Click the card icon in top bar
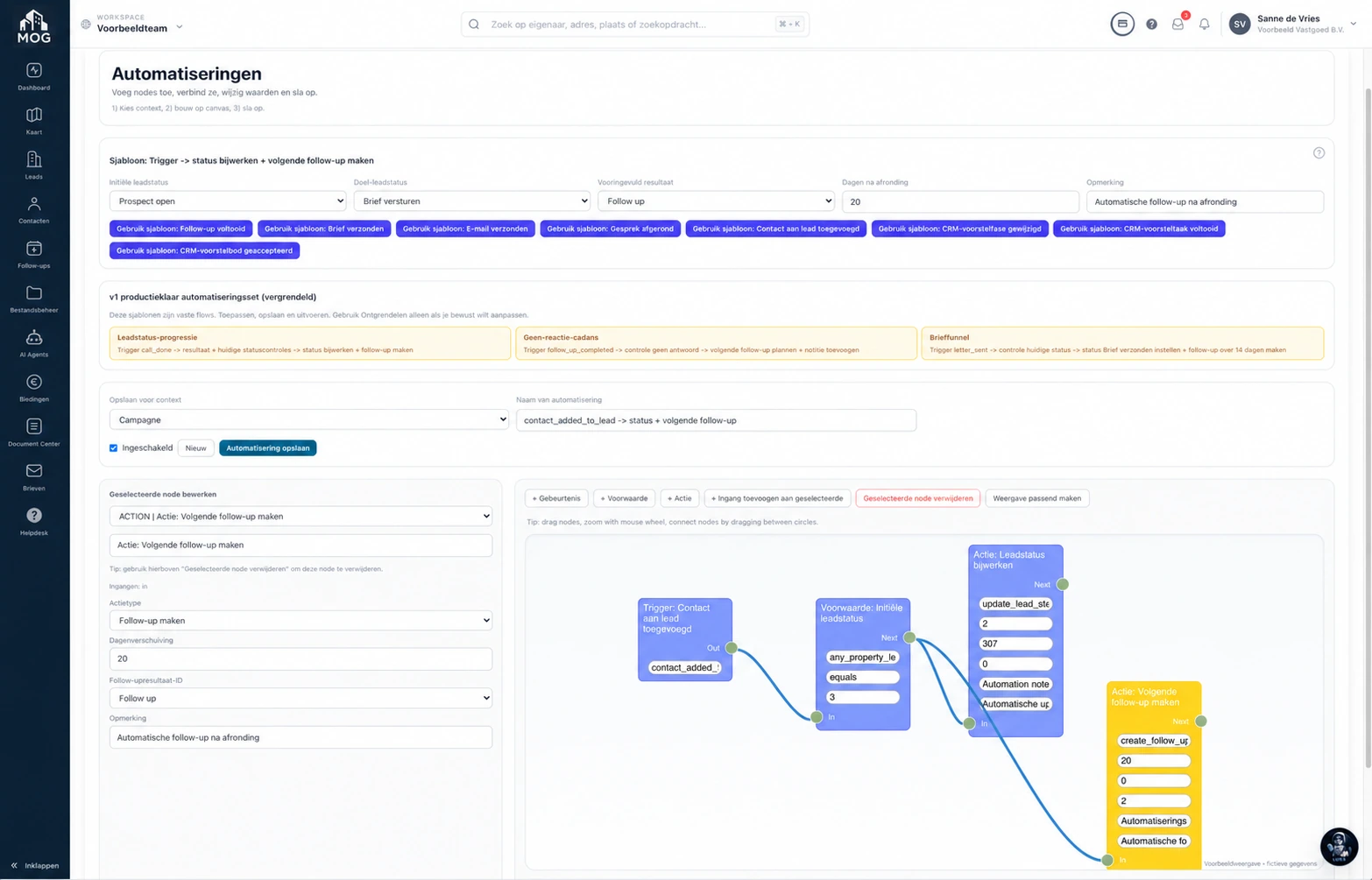Viewport: 1372px width, 880px height. click(x=1122, y=24)
